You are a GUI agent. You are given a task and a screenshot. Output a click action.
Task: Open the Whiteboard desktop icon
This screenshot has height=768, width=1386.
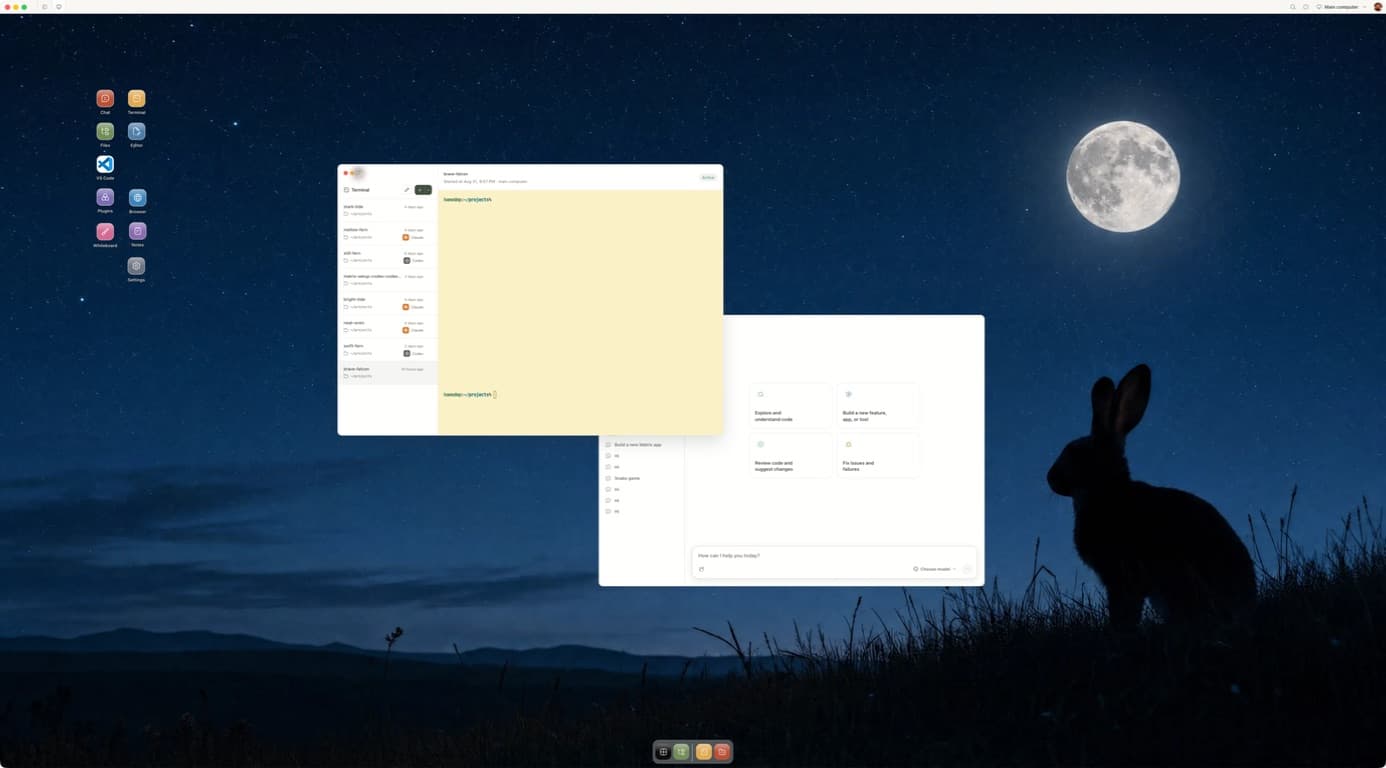(105, 232)
